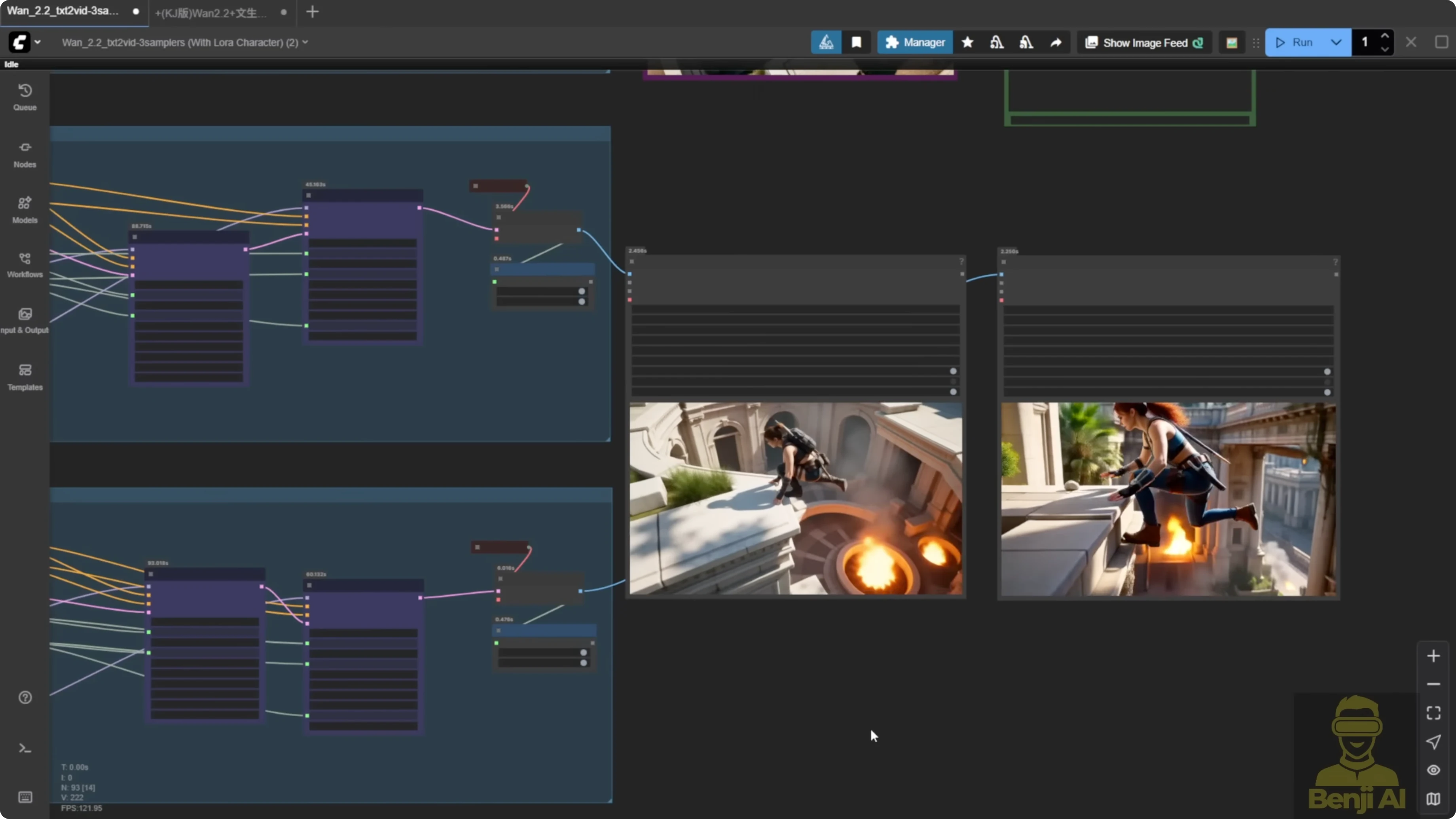
Task: Increase batch count with stepper arrow
Action: tap(1385, 36)
